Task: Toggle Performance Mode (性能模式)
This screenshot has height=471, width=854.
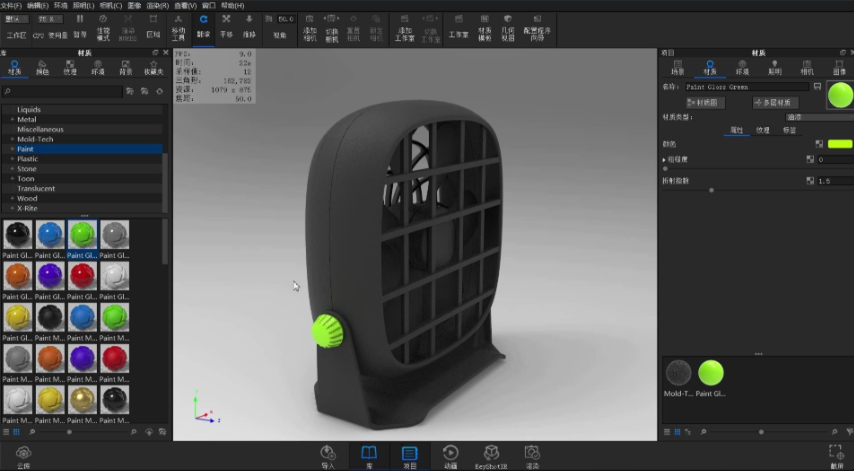Action: [103, 28]
